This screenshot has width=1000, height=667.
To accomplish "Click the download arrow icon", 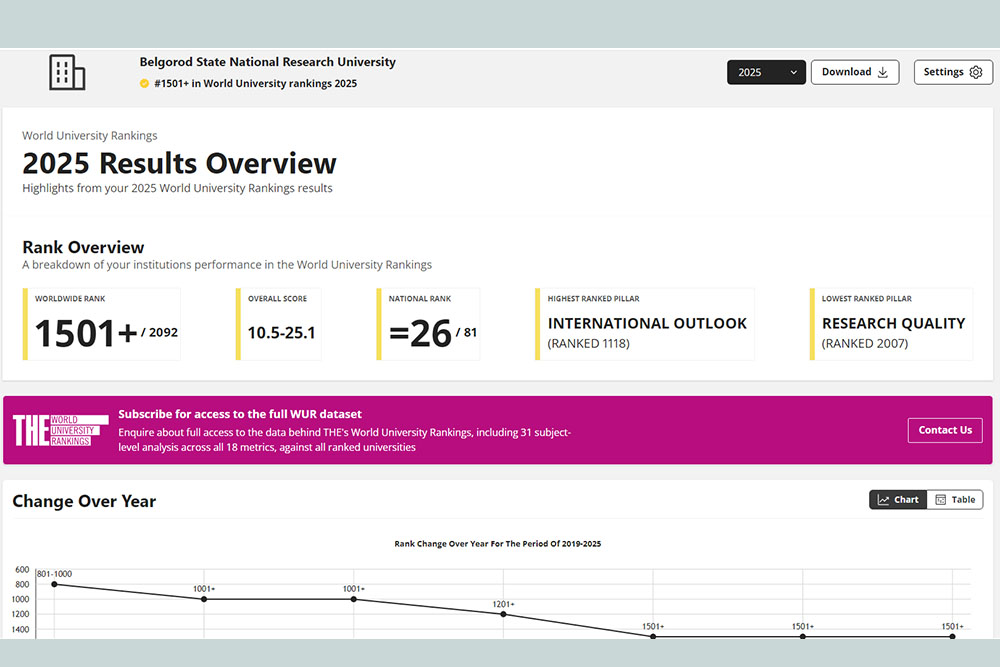I will point(883,72).
